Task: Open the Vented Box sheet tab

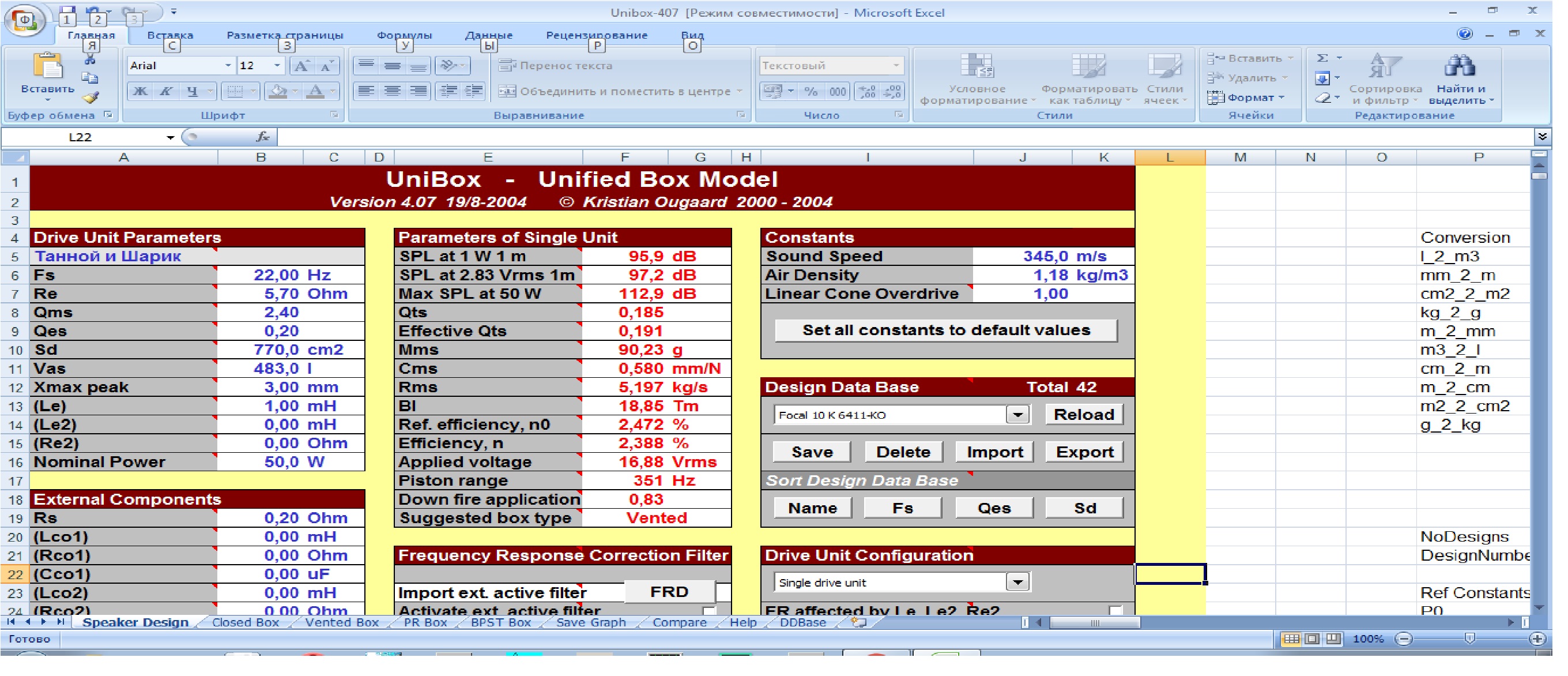Action: pos(341,623)
